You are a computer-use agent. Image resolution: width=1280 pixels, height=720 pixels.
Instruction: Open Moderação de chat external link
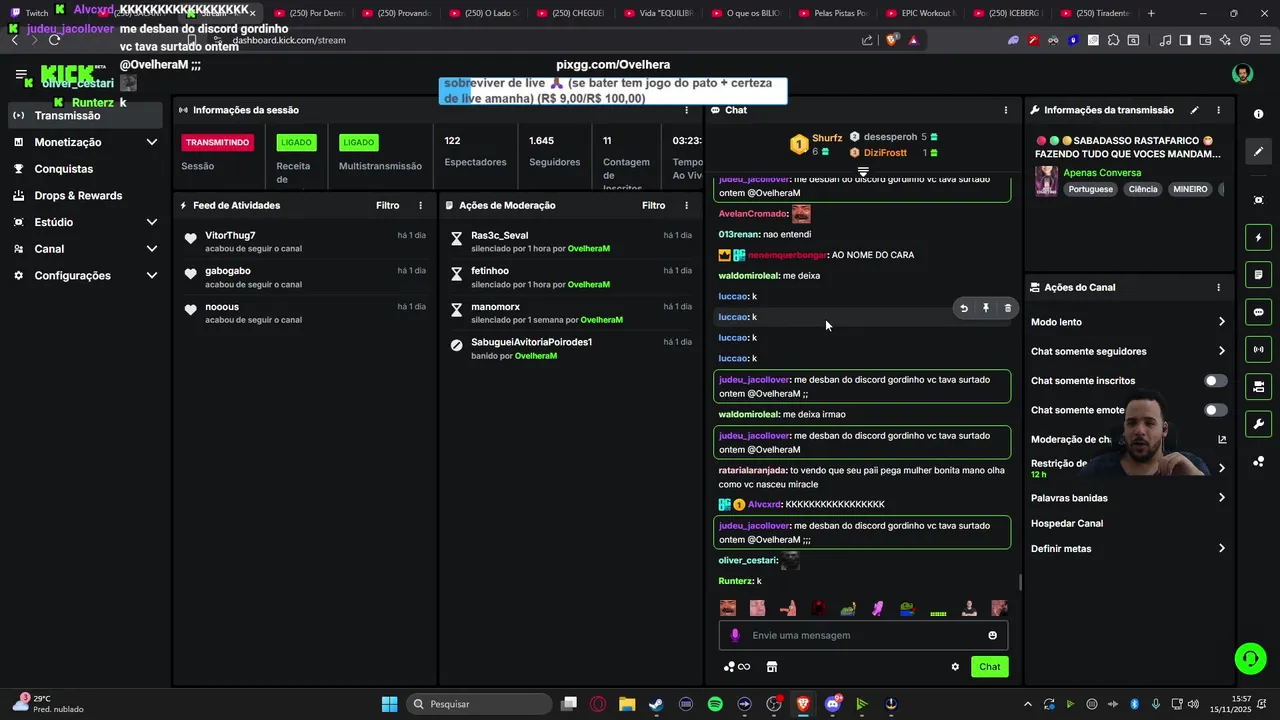pyautogui.click(x=1222, y=439)
